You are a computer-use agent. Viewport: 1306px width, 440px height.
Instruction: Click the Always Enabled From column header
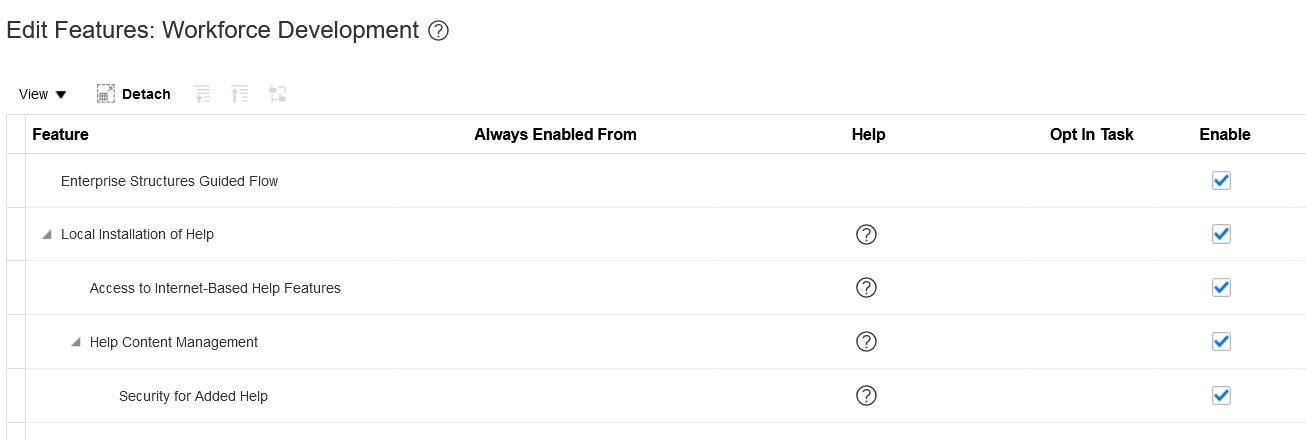pos(555,134)
